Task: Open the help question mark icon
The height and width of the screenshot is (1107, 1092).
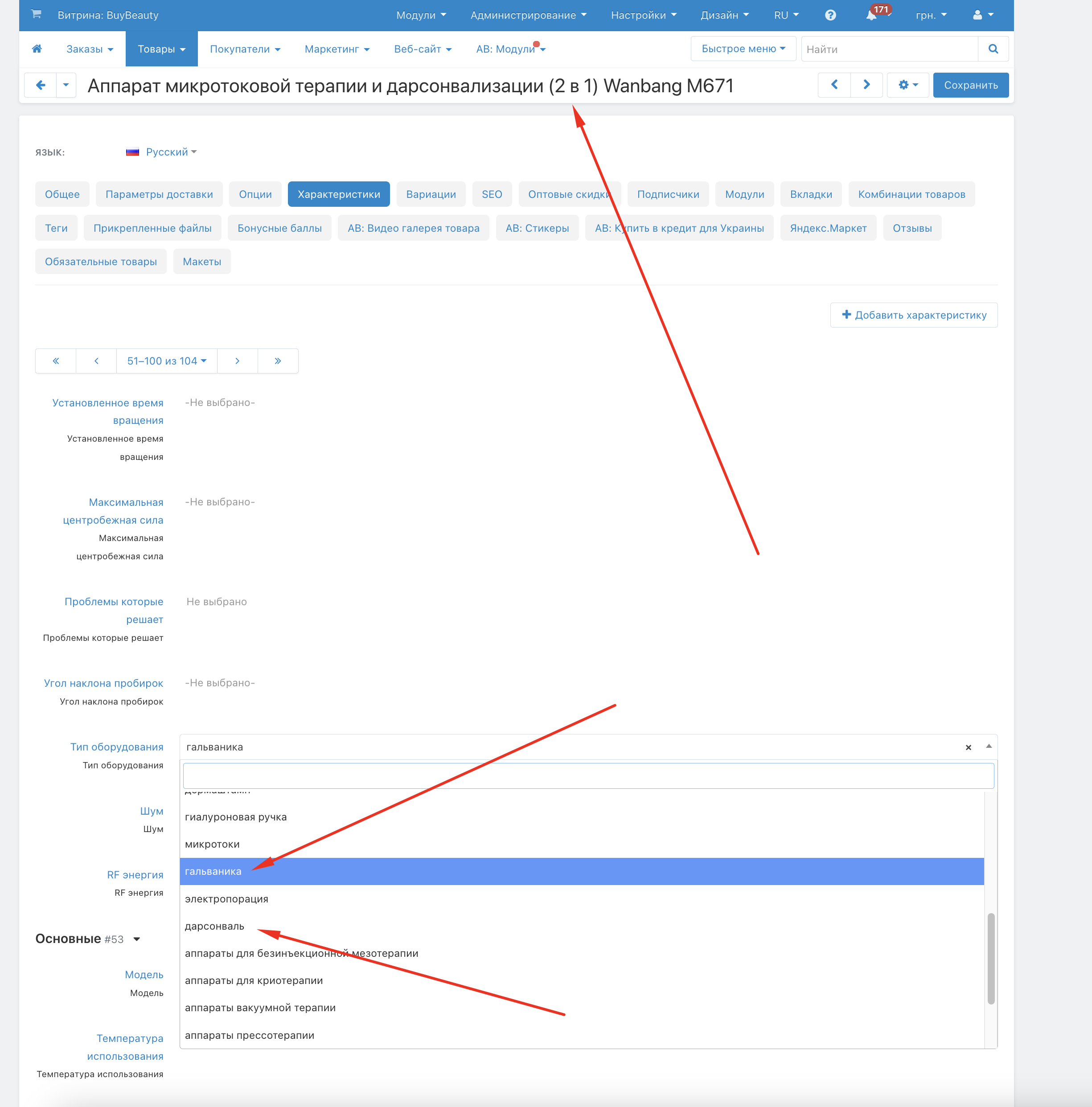Action: 830,16
